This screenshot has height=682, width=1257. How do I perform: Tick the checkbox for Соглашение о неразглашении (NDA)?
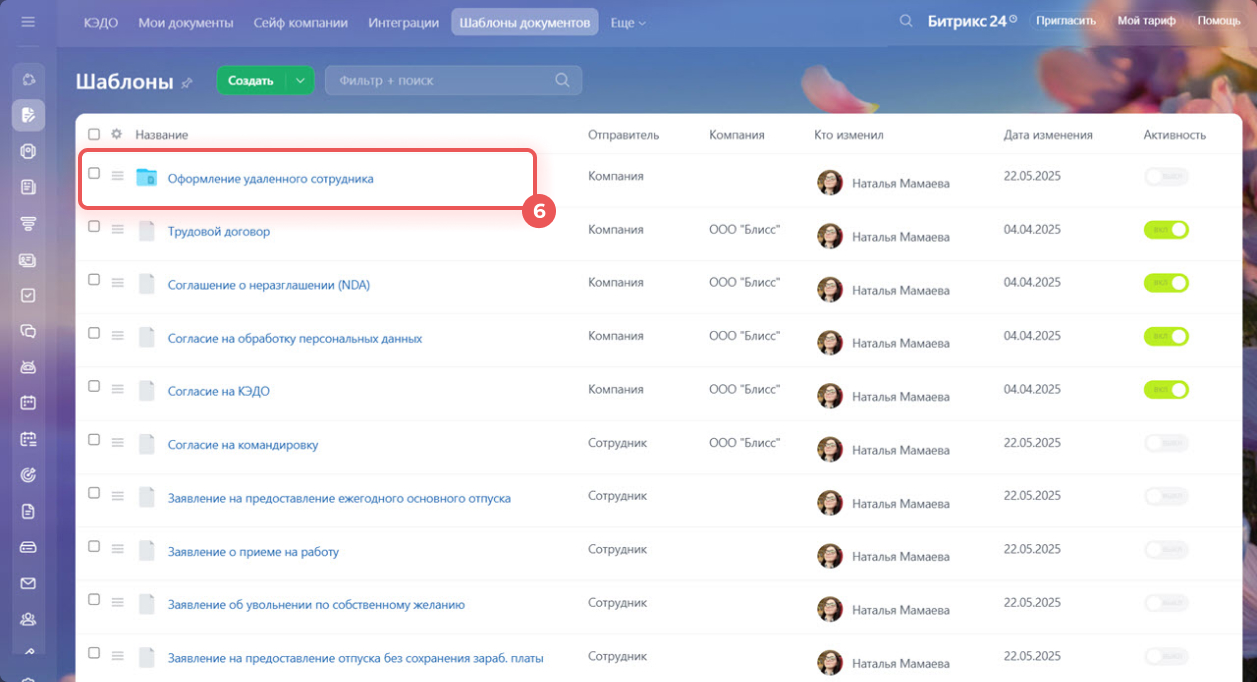click(x=94, y=281)
